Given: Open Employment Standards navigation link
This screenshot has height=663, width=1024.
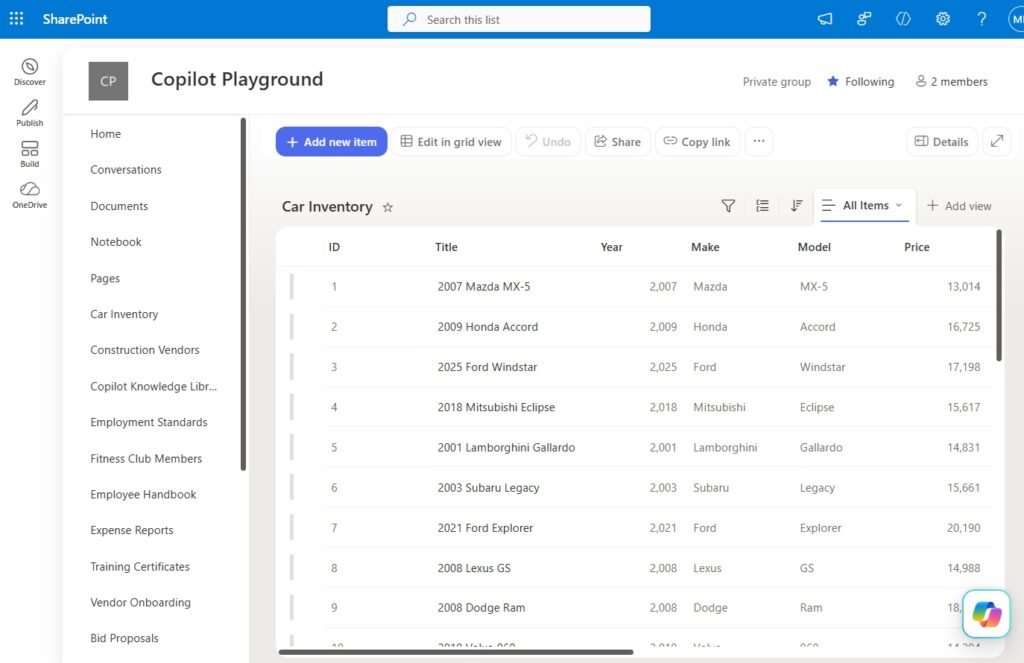Looking at the screenshot, I should [x=149, y=423].
